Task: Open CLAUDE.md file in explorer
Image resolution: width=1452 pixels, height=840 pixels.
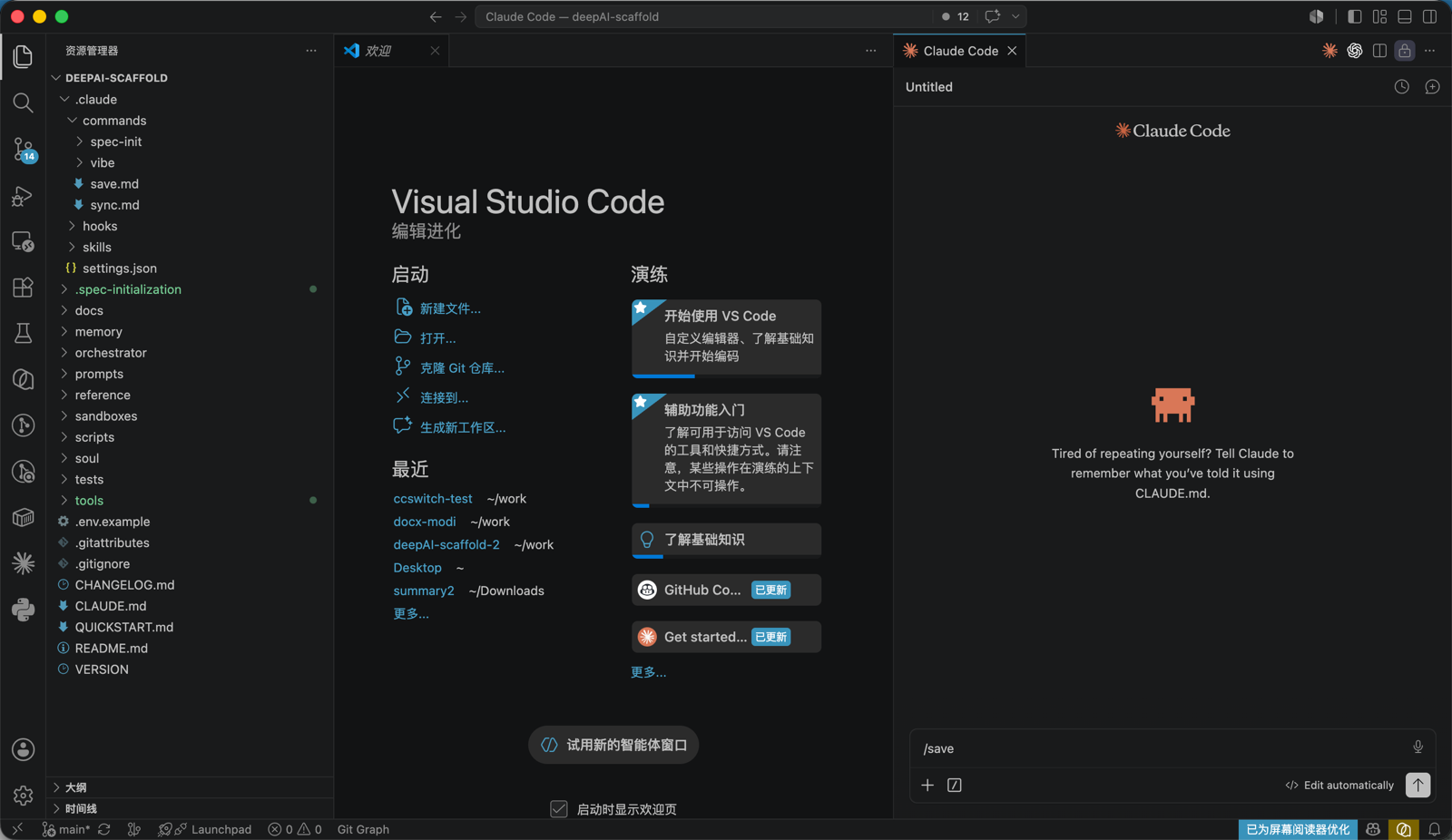Action: [x=111, y=606]
